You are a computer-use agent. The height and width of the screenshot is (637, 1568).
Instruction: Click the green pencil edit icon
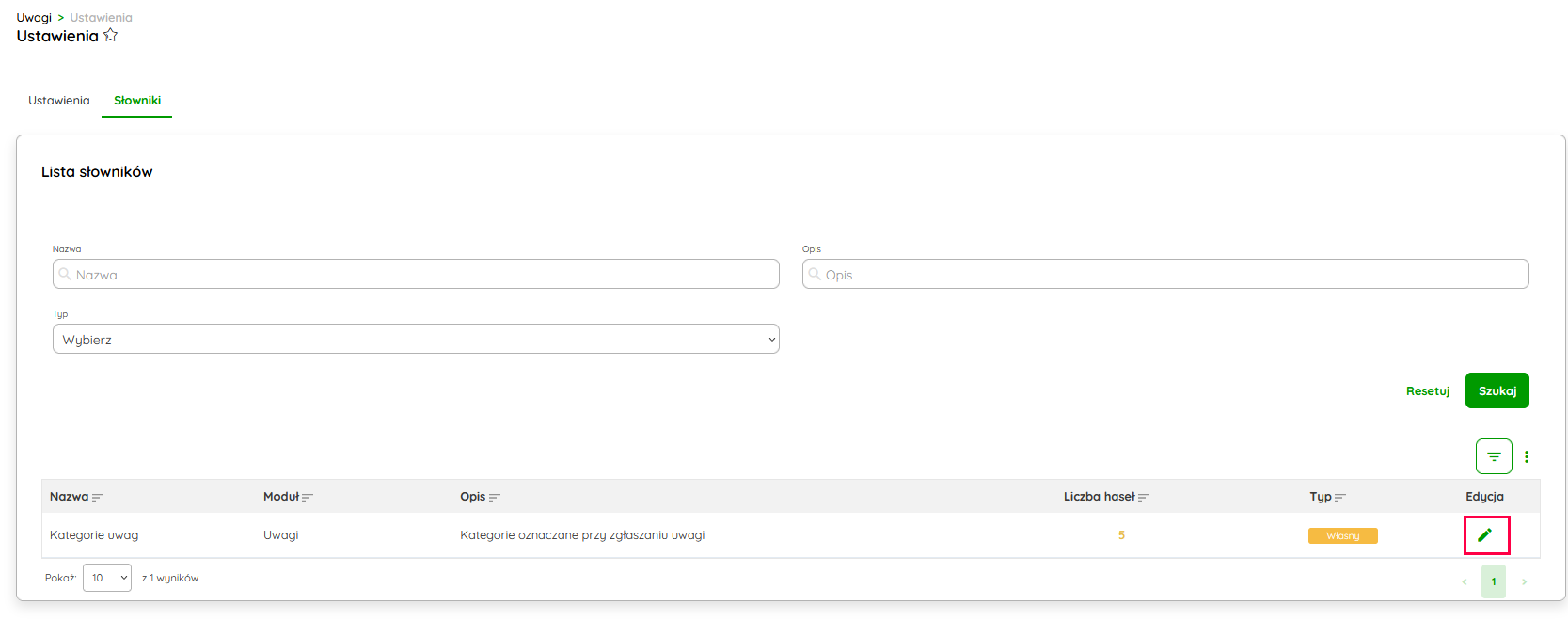pyautogui.click(x=1485, y=535)
